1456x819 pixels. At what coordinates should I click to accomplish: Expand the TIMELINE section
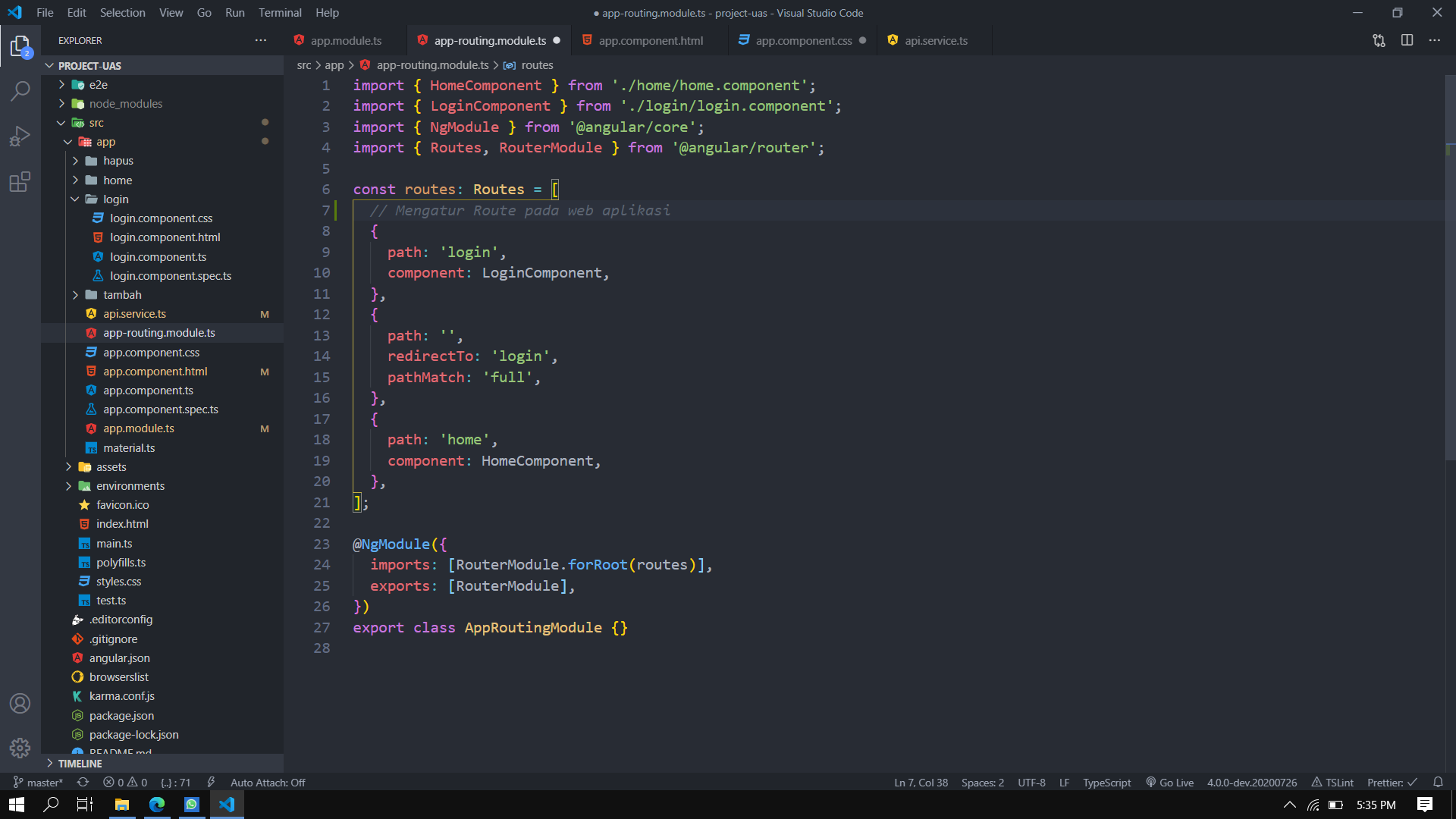coord(80,764)
